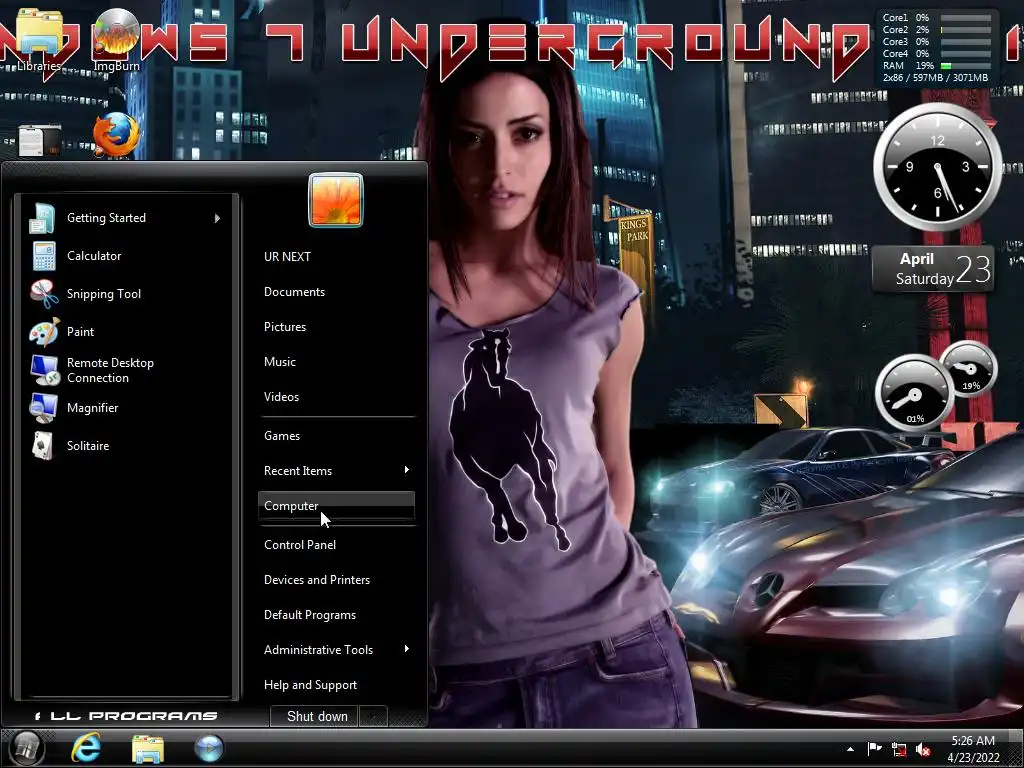Screen dimensions: 1024x768
Task: Launch Firefox from the desktop icon
Action: (116, 135)
